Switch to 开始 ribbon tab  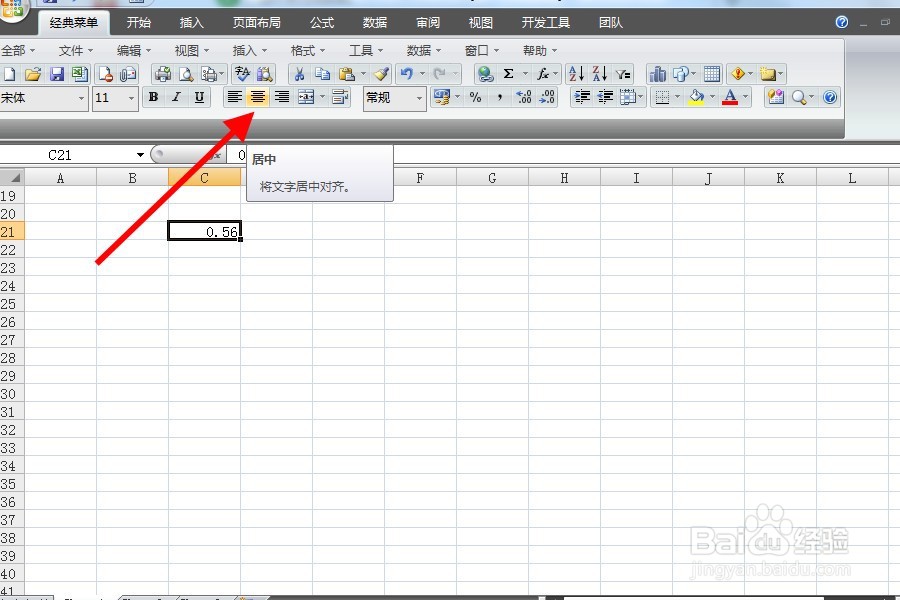[x=139, y=23]
